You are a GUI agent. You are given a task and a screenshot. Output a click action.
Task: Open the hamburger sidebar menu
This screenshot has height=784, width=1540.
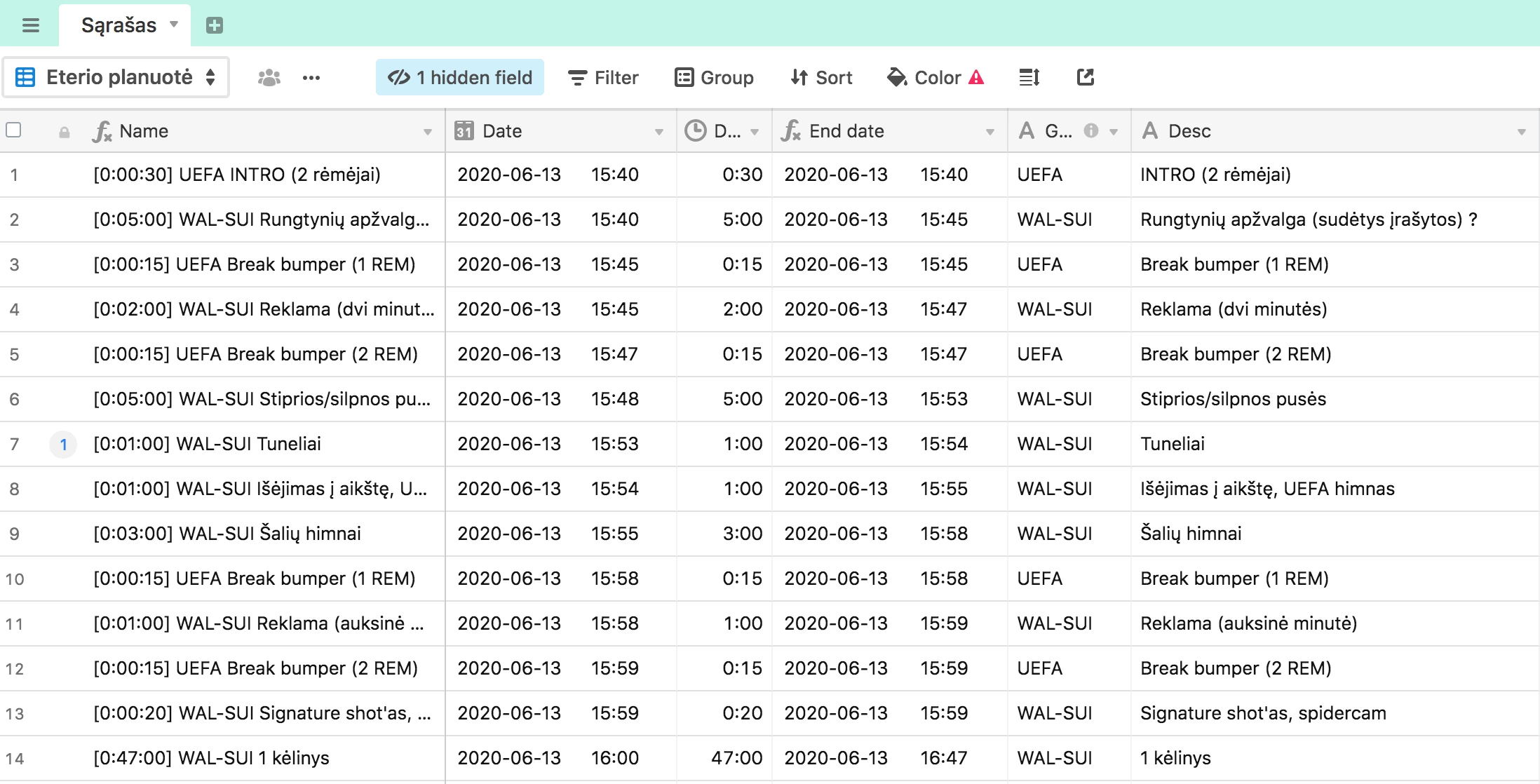(x=31, y=26)
